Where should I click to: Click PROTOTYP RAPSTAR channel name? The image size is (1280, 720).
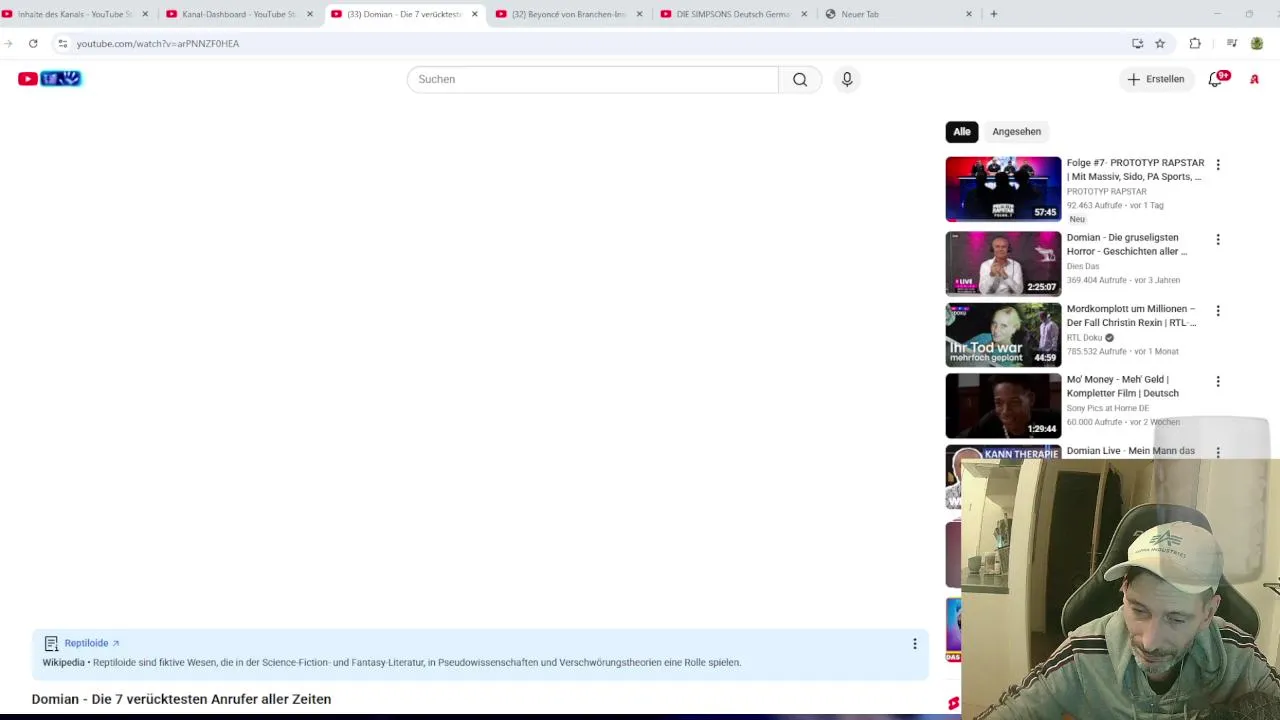tap(1106, 191)
